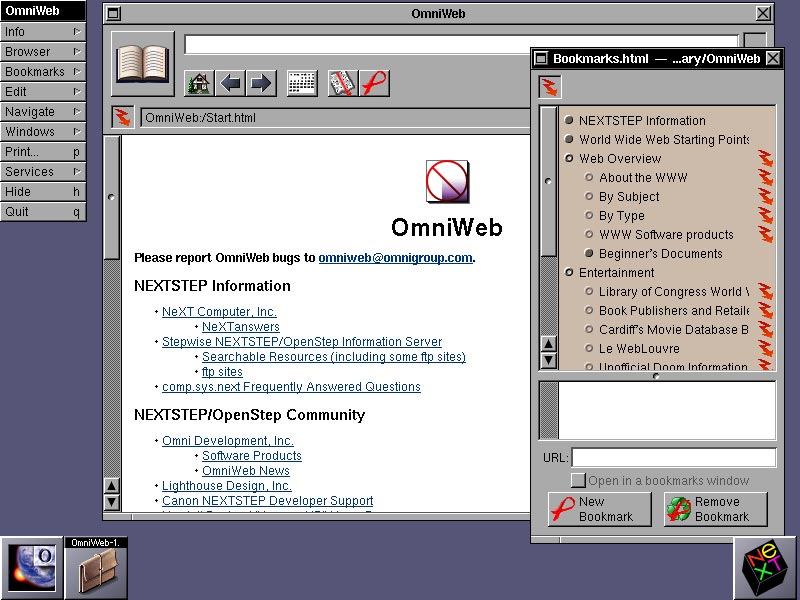The width and height of the screenshot is (800, 600).
Task: Click lightning icon on About the WWW row
Action: pyautogui.click(x=765, y=178)
